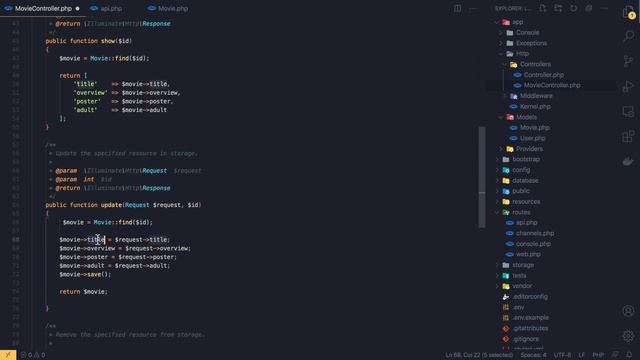Collapse the routes folder
This screenshot has height=360, width=640.
(x=521, y=212)
